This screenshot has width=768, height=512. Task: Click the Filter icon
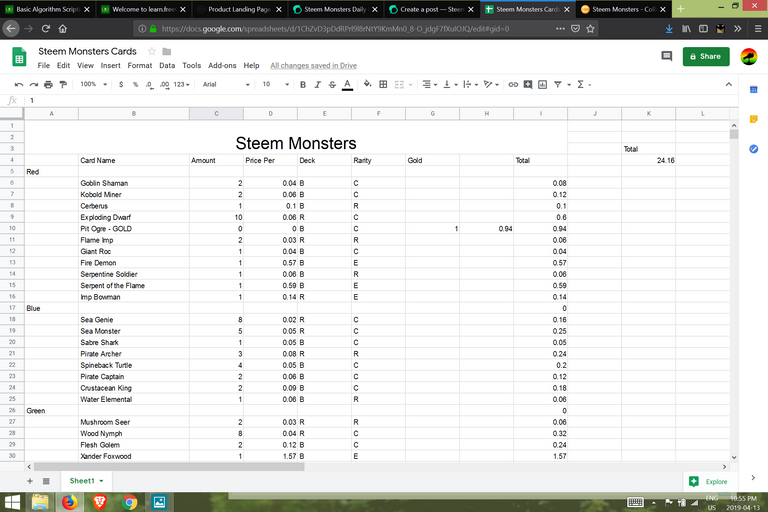(557, 85)
